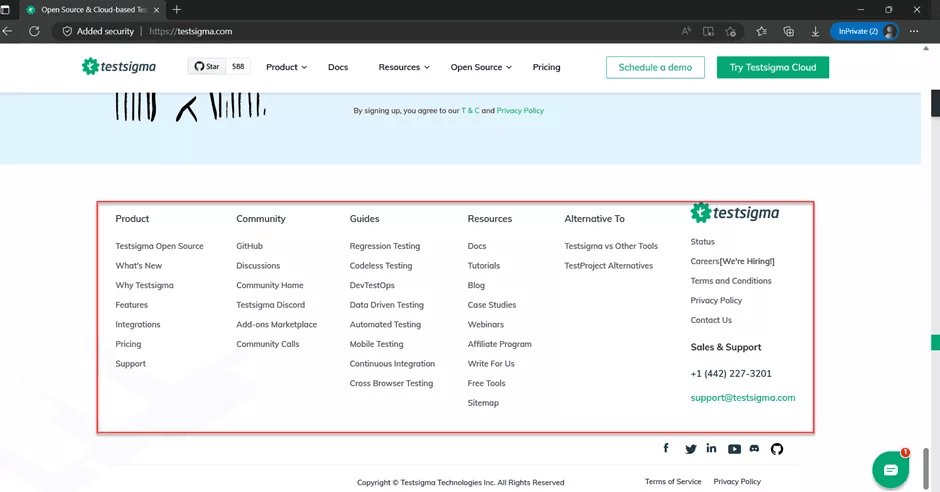Click the Testsigma logo in header
This screenshot has height=492, width=940.
click(119, 67)
